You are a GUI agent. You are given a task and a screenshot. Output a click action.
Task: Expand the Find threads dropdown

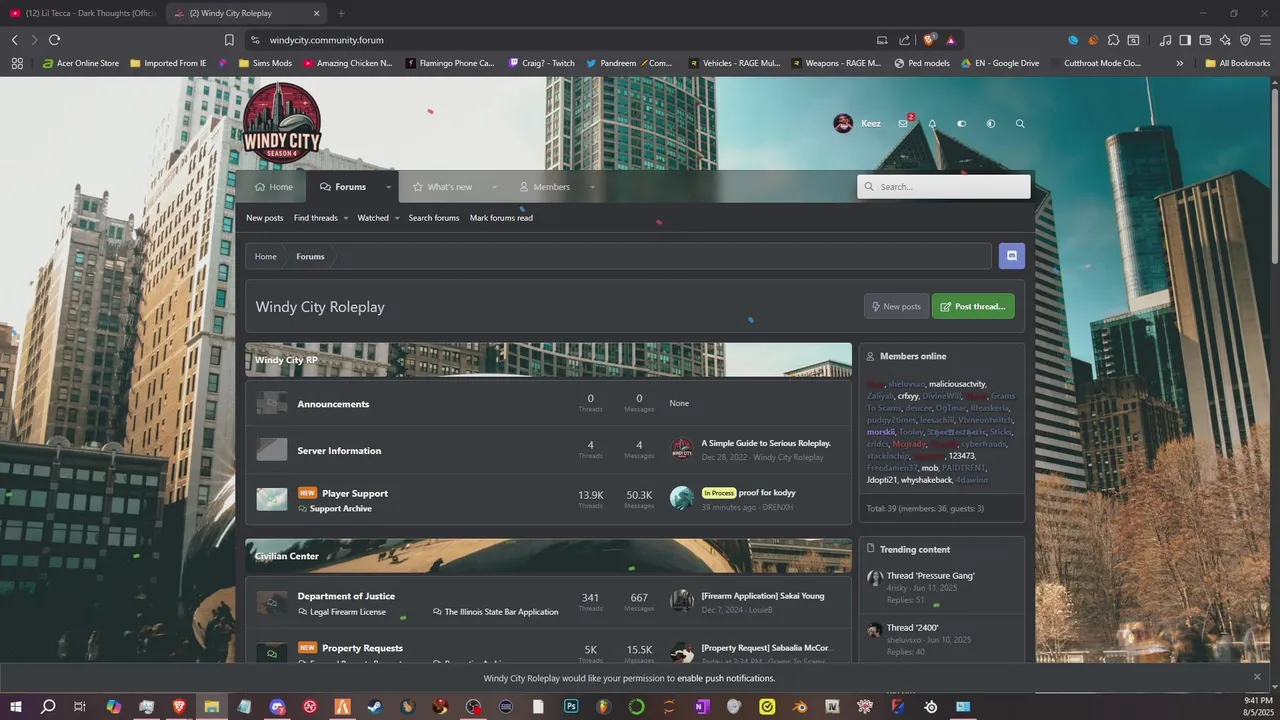346,218
